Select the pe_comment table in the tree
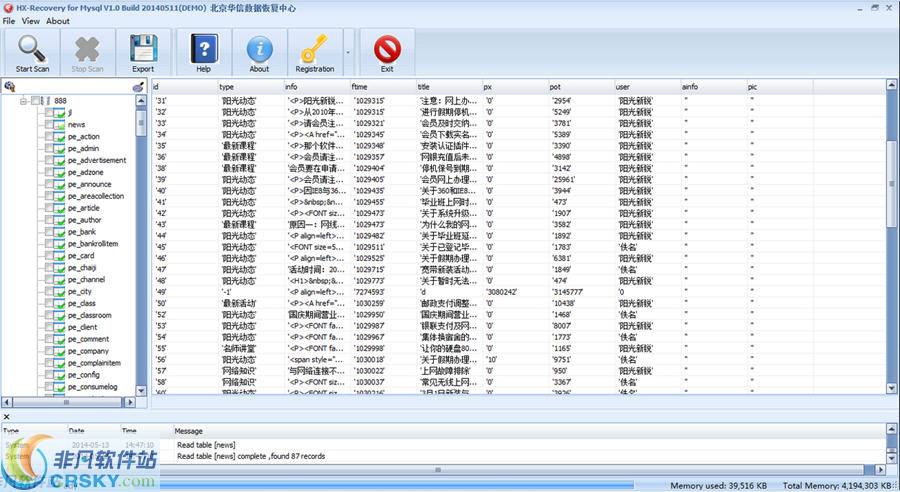The width and height of the screenshot is (900, 492). point(88,339)
